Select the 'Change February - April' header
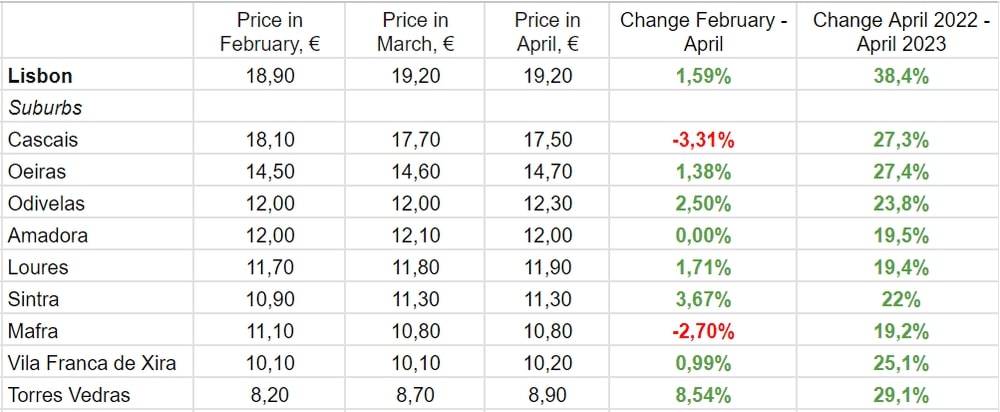 tap(702, 32)
